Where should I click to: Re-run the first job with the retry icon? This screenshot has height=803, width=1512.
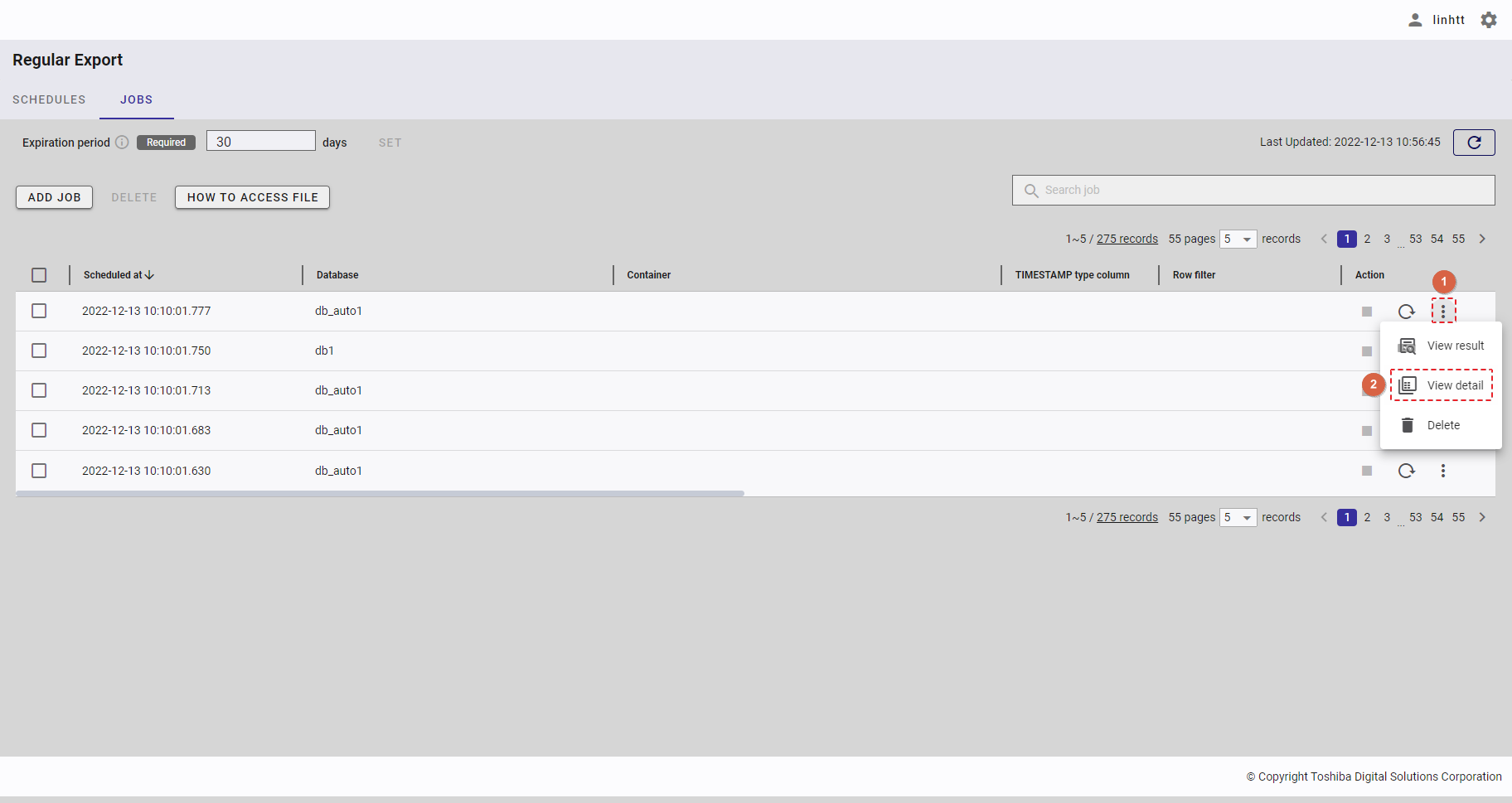(x=1406, y=312)
